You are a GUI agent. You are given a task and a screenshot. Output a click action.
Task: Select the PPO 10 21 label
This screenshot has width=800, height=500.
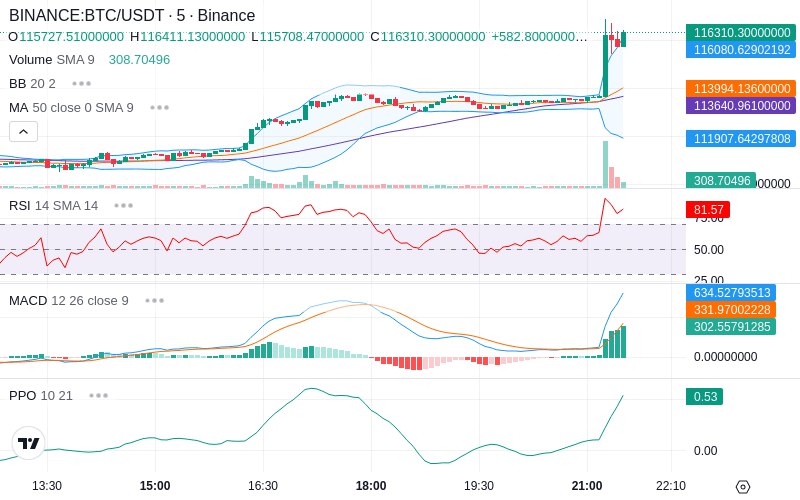[x=41, y=395]
